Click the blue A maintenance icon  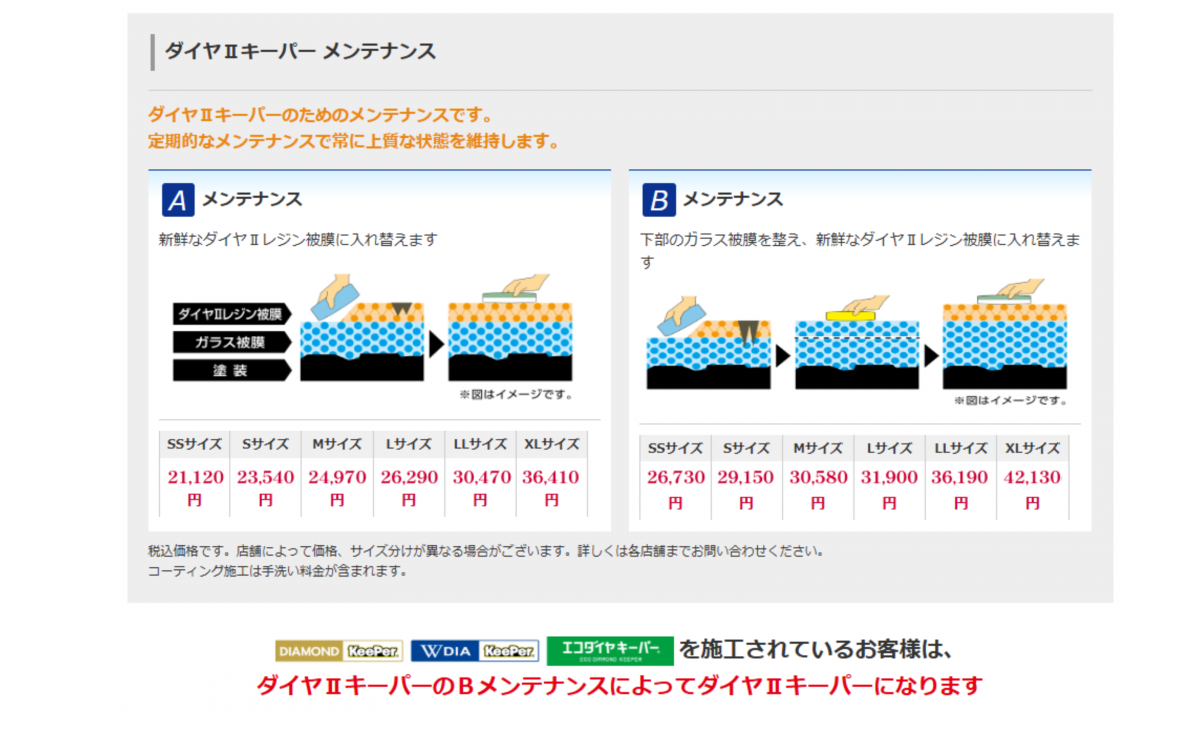[x=178, y=200]
